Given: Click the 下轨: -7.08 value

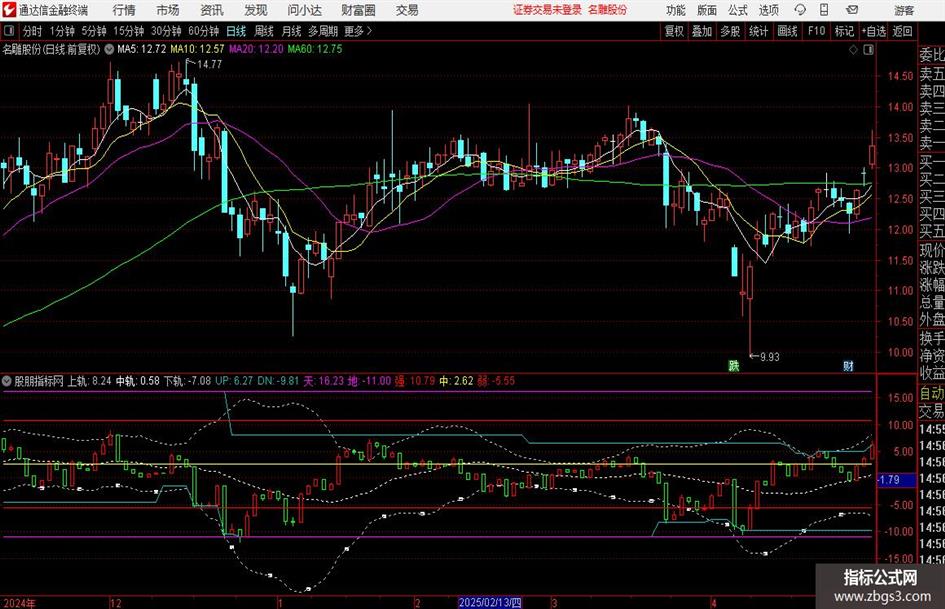Looking at the screenshot, I should click(x=187, y=381).
